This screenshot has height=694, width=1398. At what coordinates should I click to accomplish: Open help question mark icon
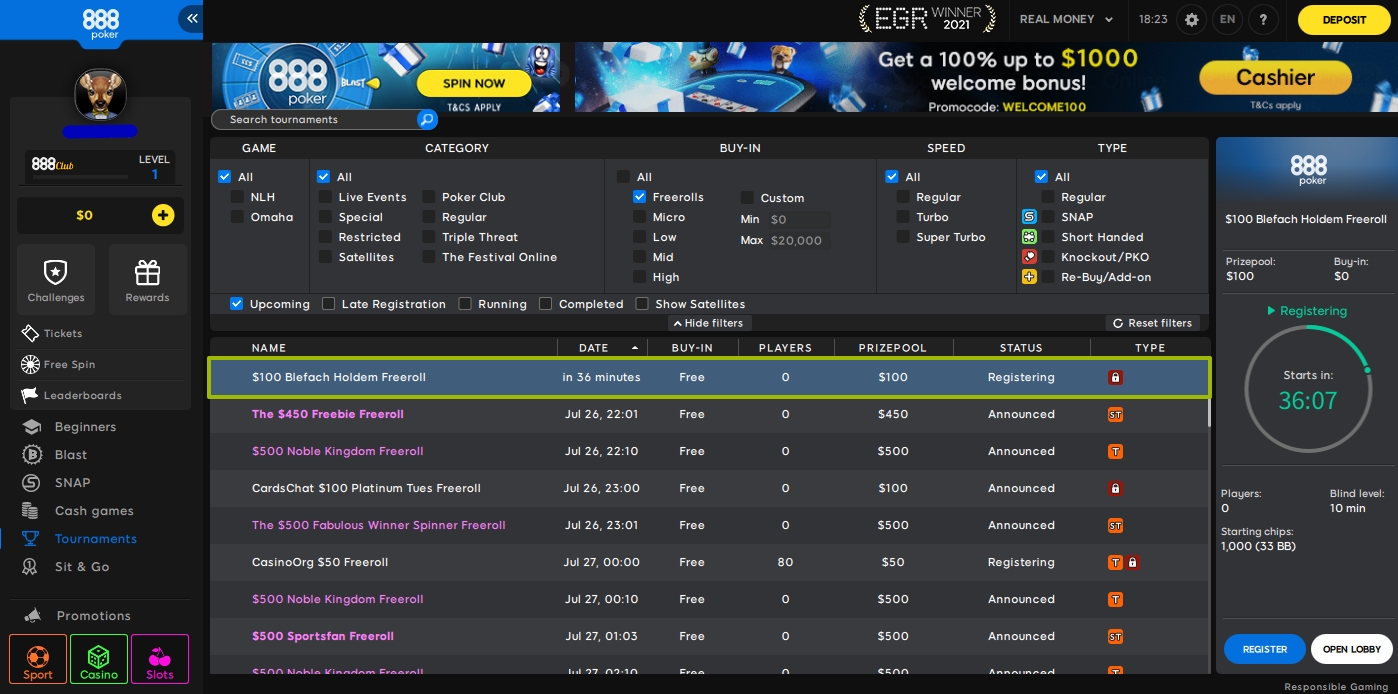pyautogui.click(x=1263, y=19)
